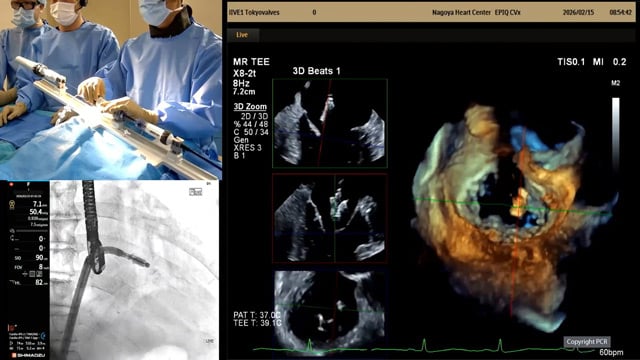
Task: Click the 2D / 3D settings header
Action: pyautogui.click(x=254, y=117)
